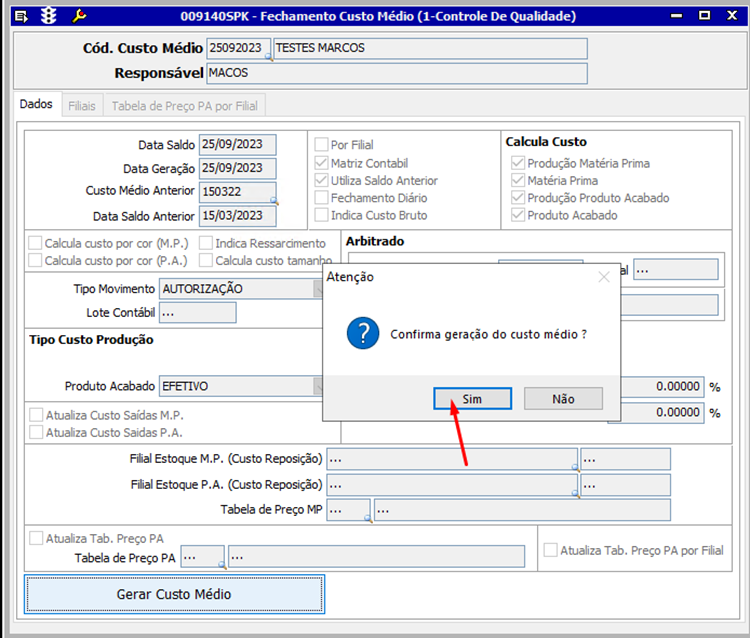
Task: Maximize the Fechamento Custo Médio window
Action: [706, 16]
